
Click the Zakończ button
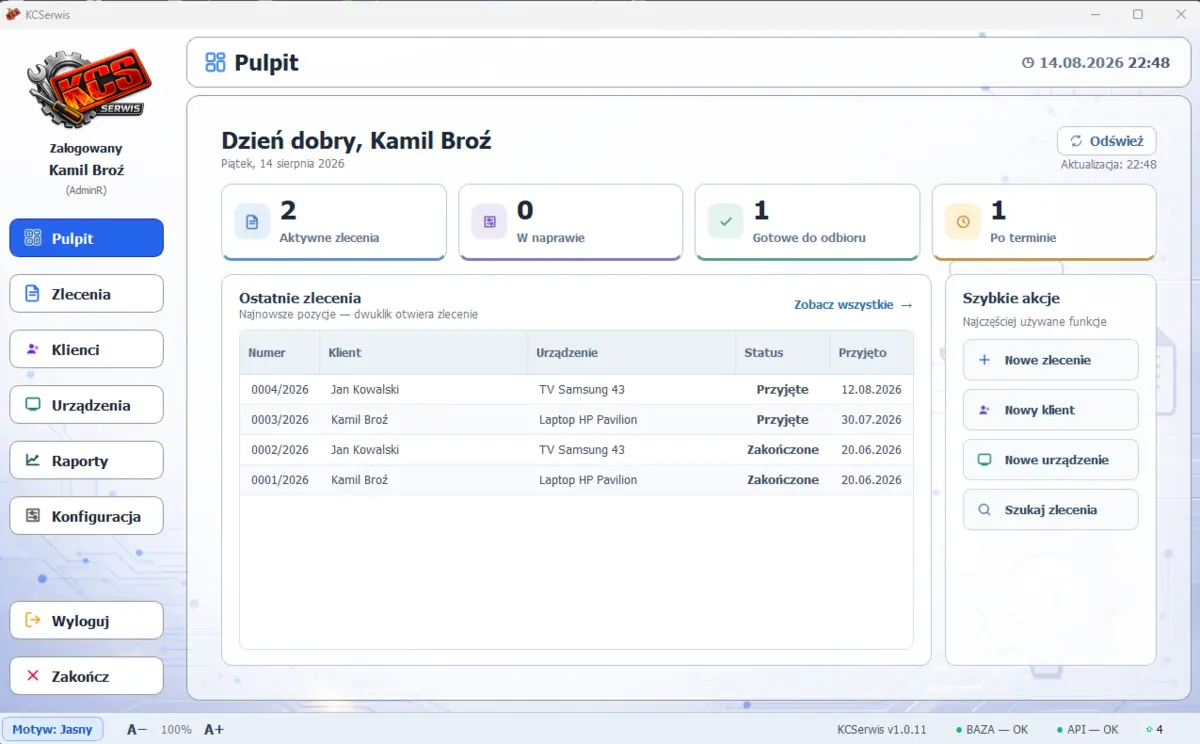(87, 676)
